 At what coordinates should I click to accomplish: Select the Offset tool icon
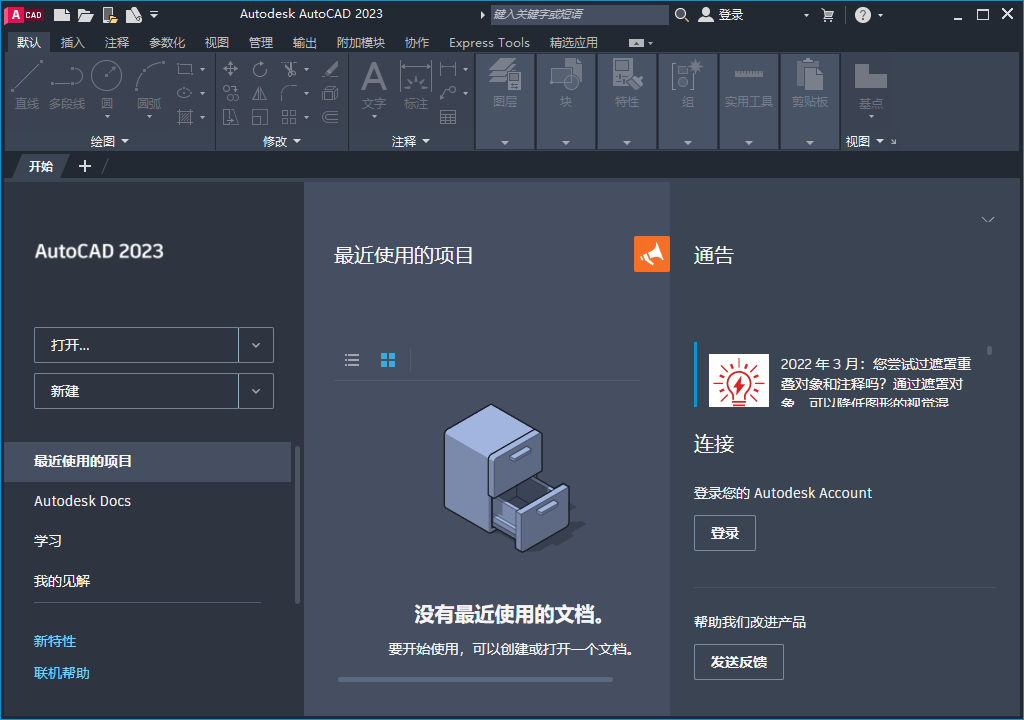pos(330,117)
